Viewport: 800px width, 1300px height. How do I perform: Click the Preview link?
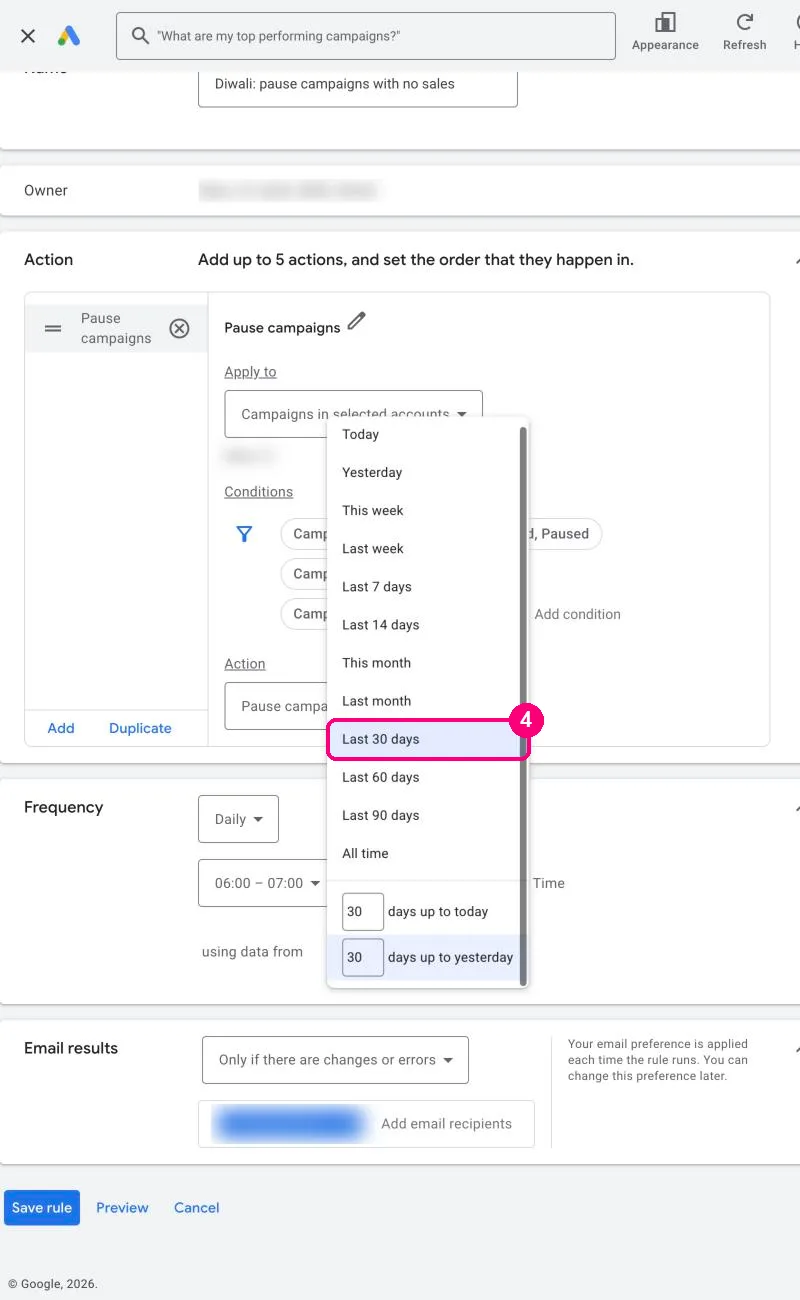point(122,1208)
